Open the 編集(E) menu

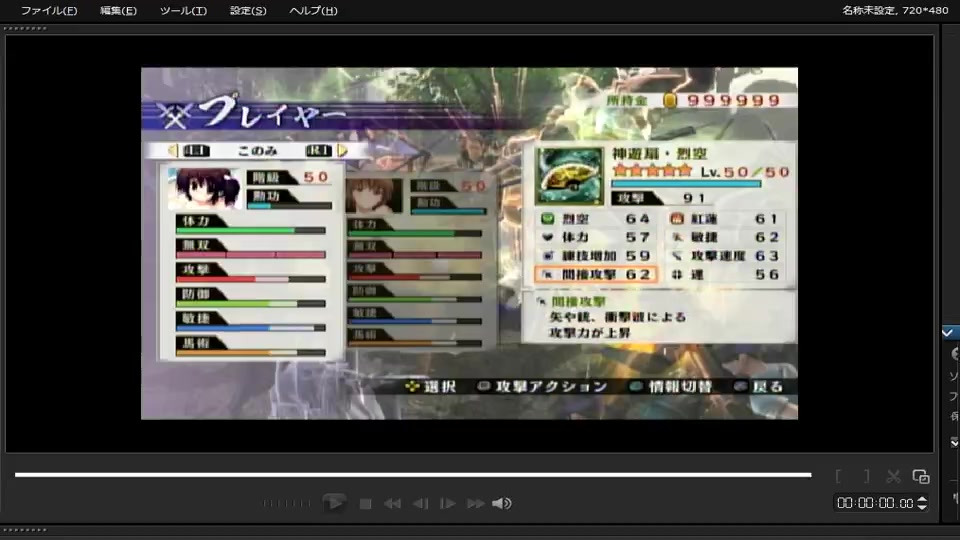118,10
